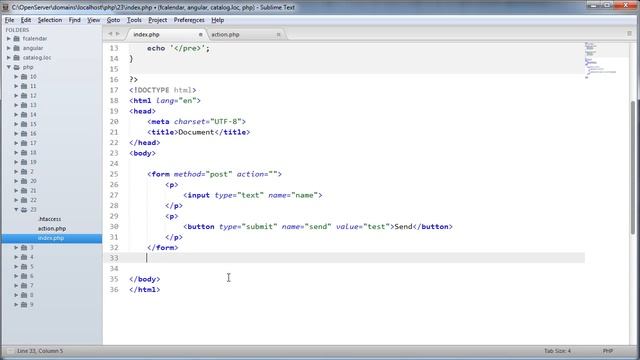Click folder 5 icon in sidebar
The height and width of the screenshot is (360, 640).
click(24, 267)
